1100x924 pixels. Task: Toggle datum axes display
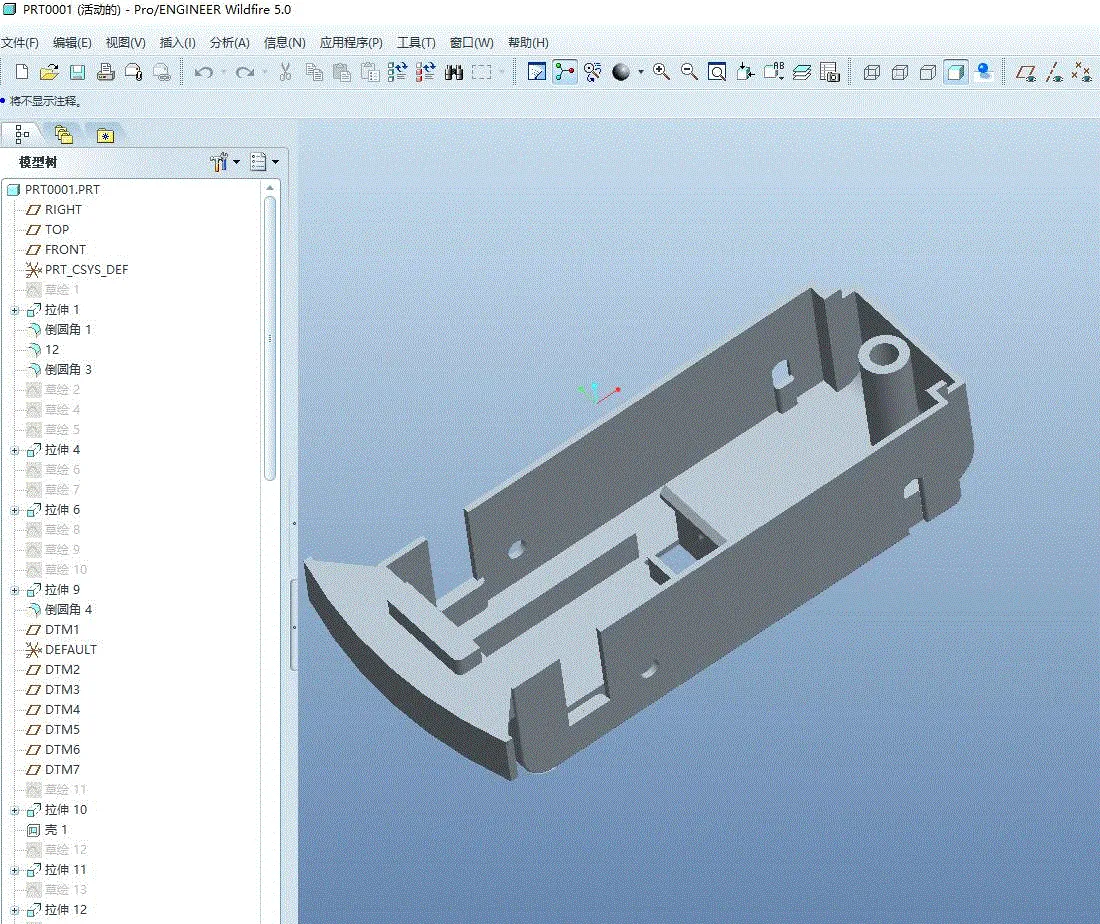(x=1054, y=72)
